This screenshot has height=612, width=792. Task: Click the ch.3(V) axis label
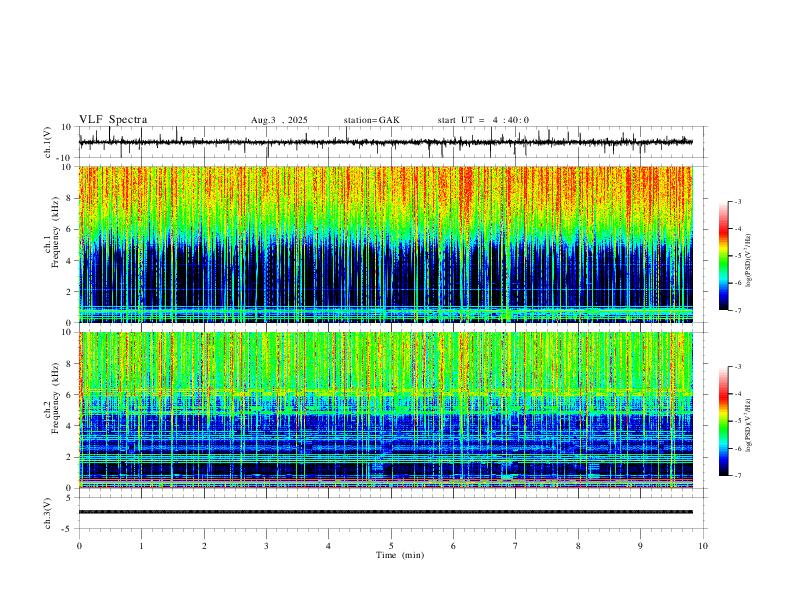point(48,513)
